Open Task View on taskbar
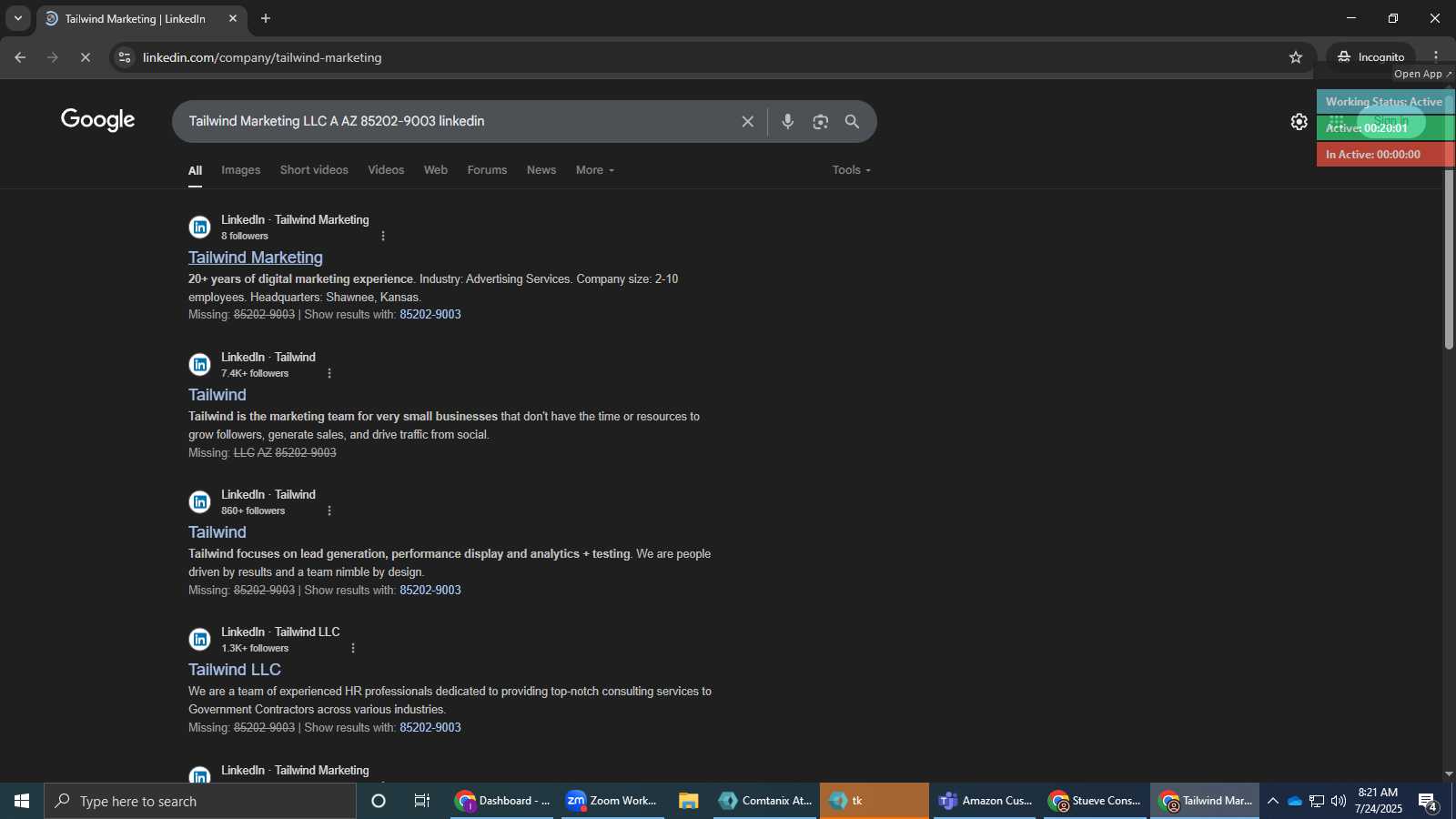1456x819 pixels. [x=422, y=801]
